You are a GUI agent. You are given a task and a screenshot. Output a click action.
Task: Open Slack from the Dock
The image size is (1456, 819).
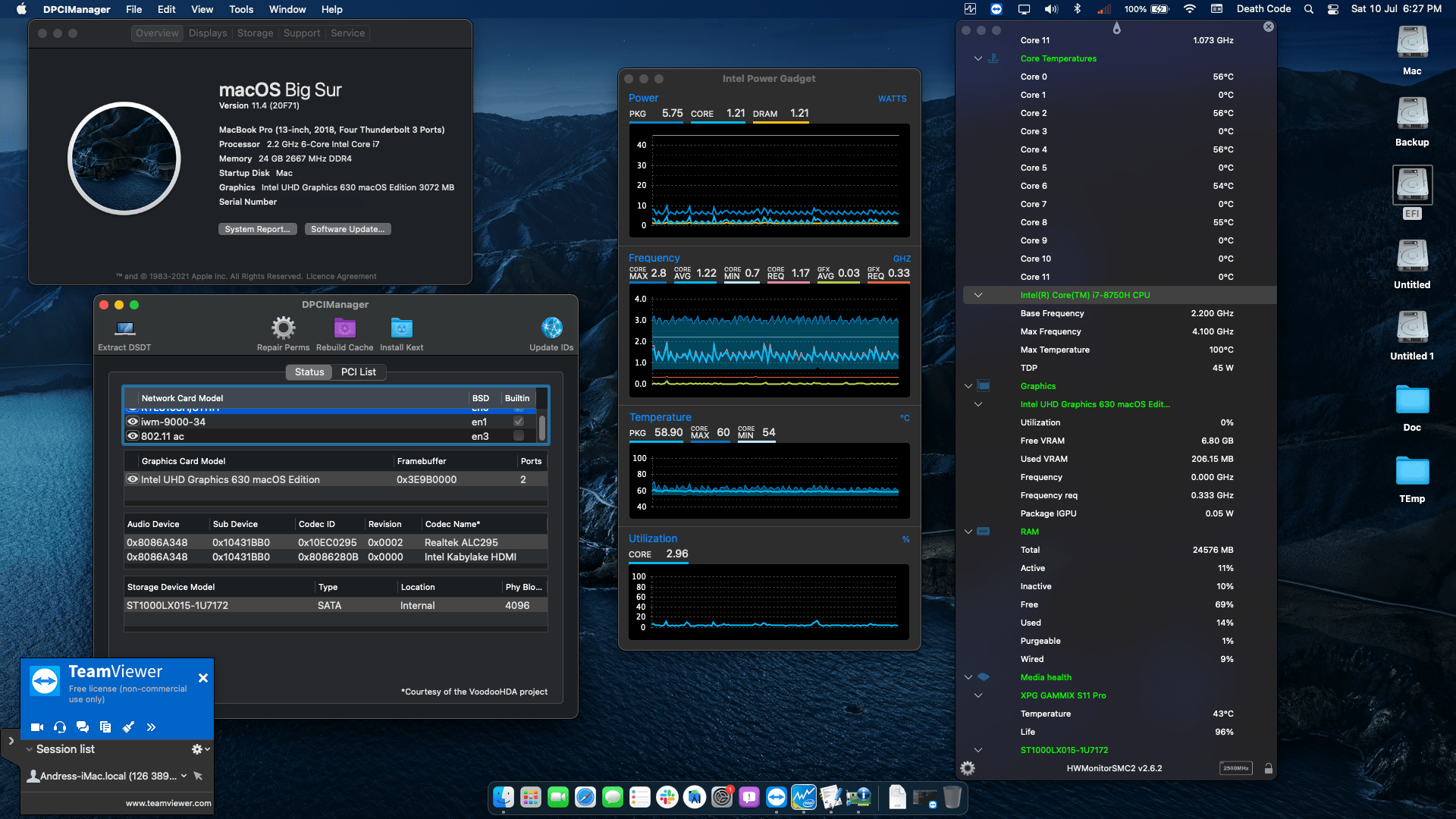coord(667,797)
